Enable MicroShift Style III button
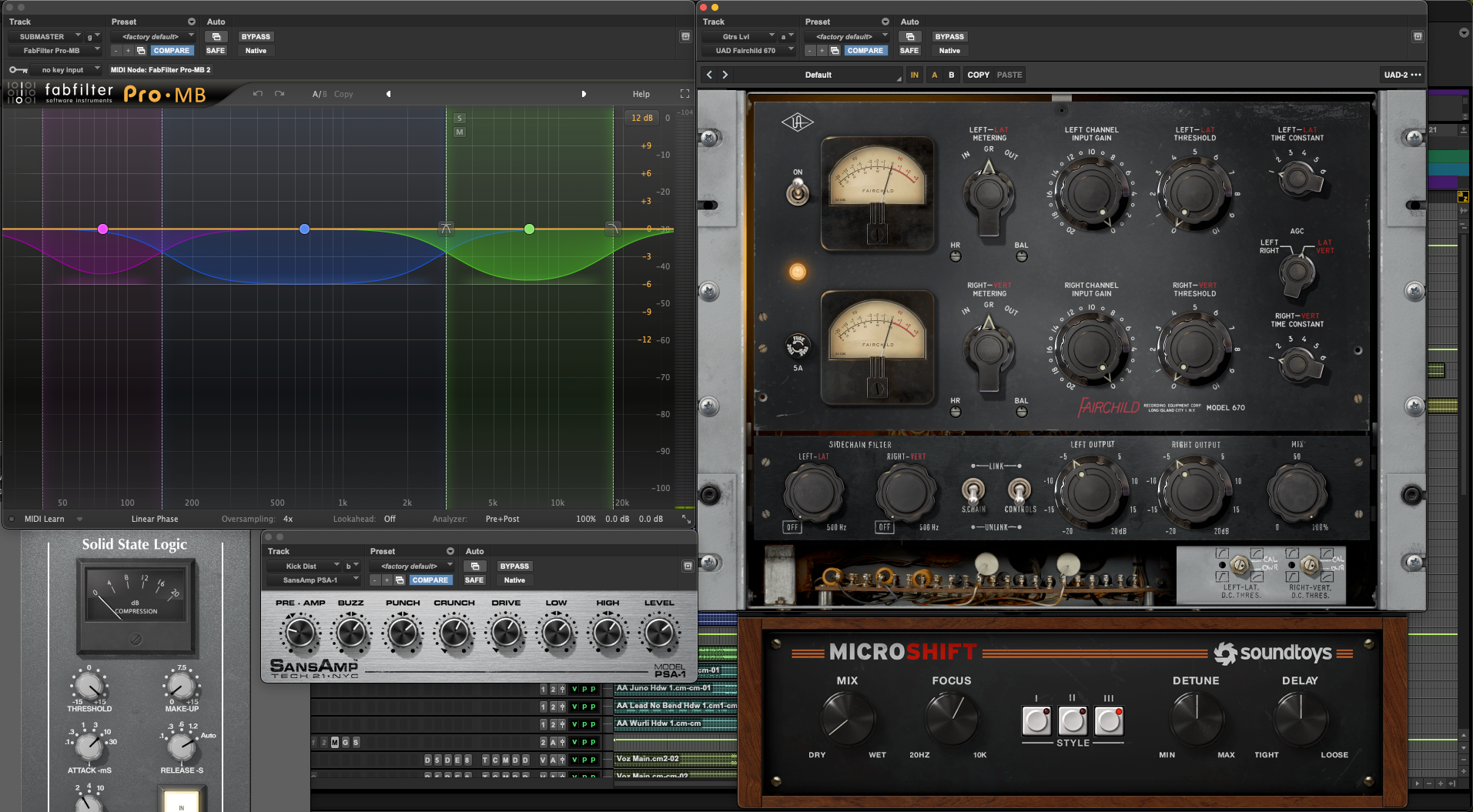The width and height of the screenshot is (1473, 812). coord(1109,721)
